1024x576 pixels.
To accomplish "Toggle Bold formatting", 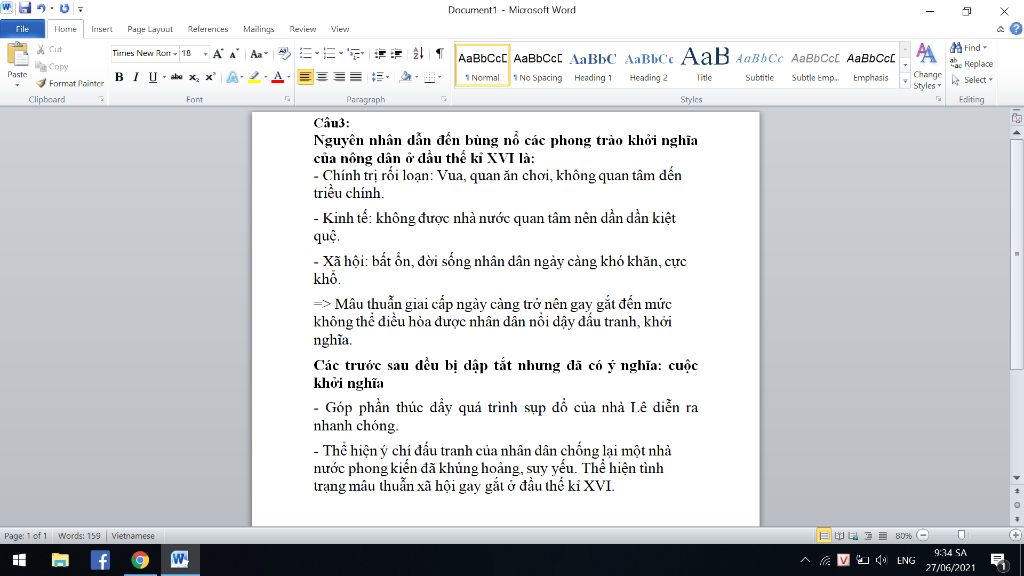I will point(119,77).
